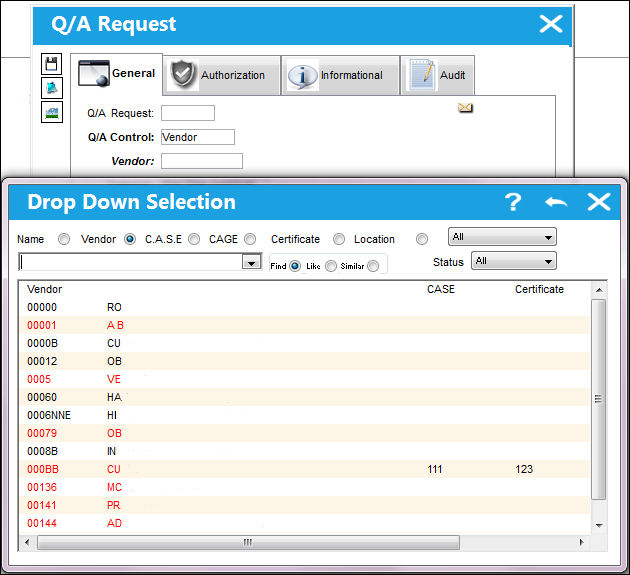Close the Q/A Request window

point(550,24)
